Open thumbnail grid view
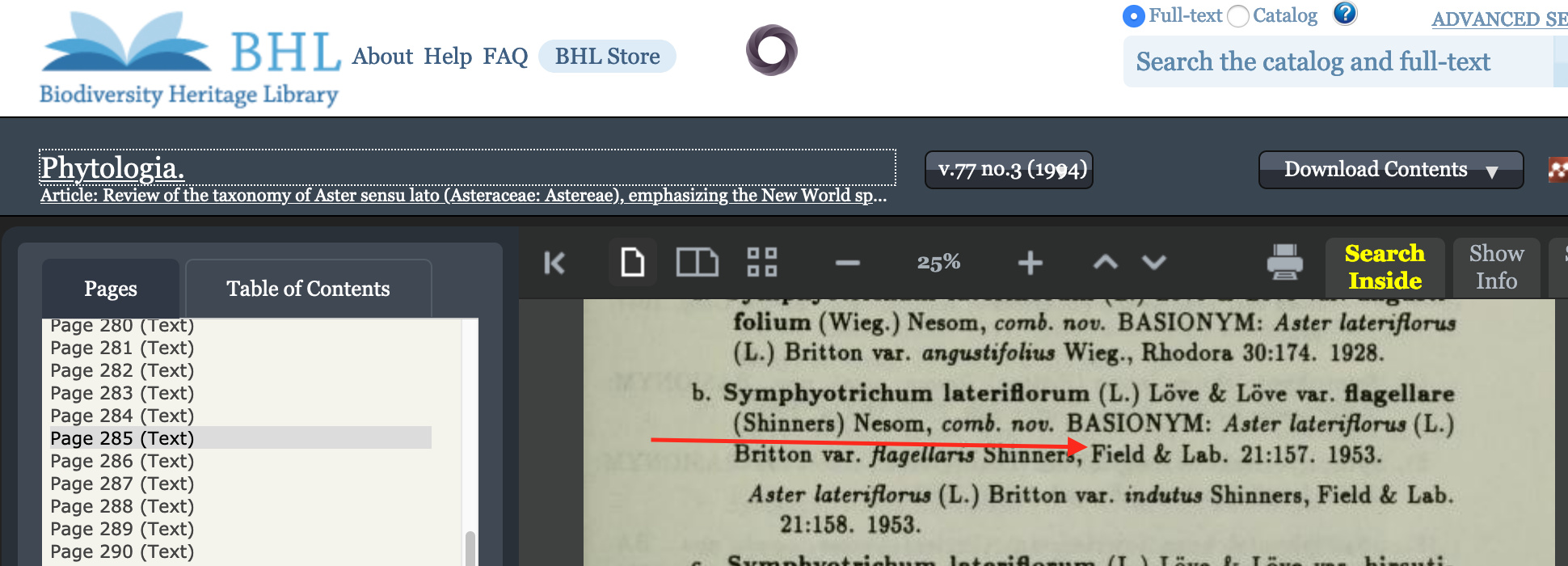 [x=762, y=263]
